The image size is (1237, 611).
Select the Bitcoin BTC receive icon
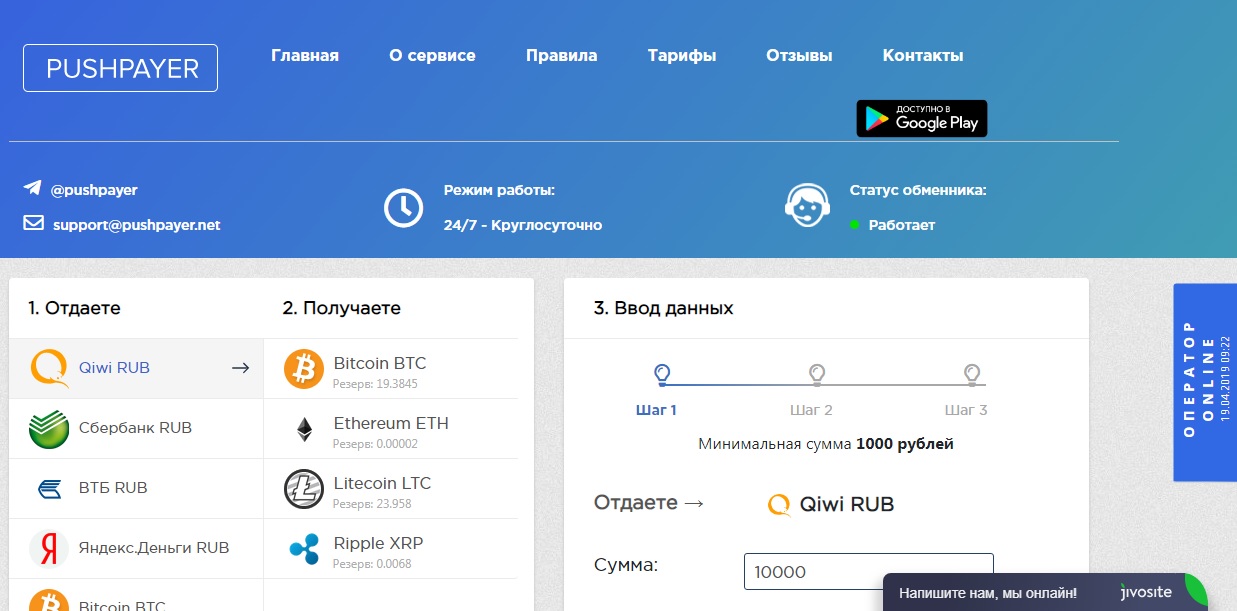pyautogui.click(x=304, y=369)
